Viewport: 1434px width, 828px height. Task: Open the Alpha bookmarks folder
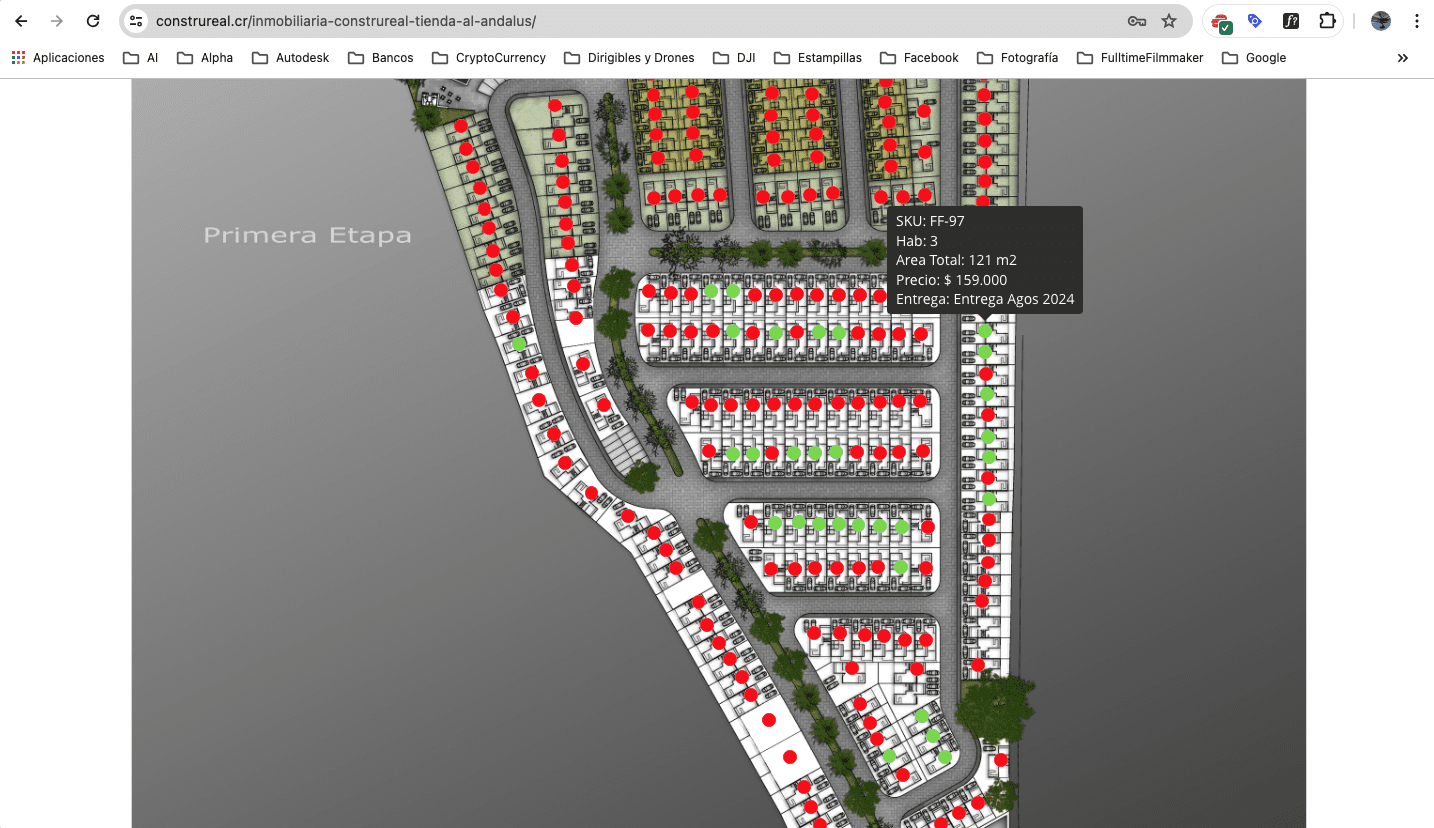[x=205, y=58]
